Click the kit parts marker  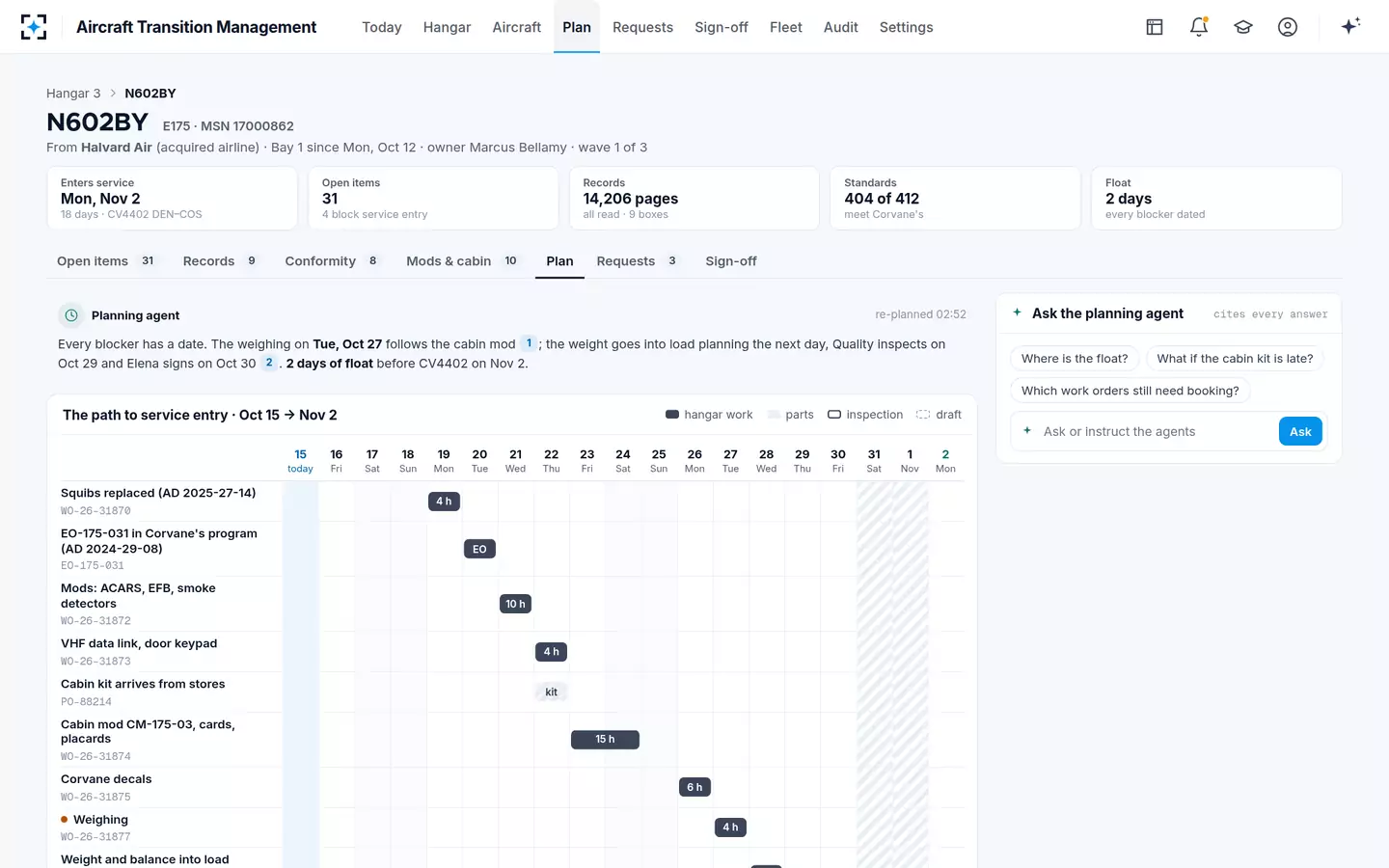coord(551,692)
